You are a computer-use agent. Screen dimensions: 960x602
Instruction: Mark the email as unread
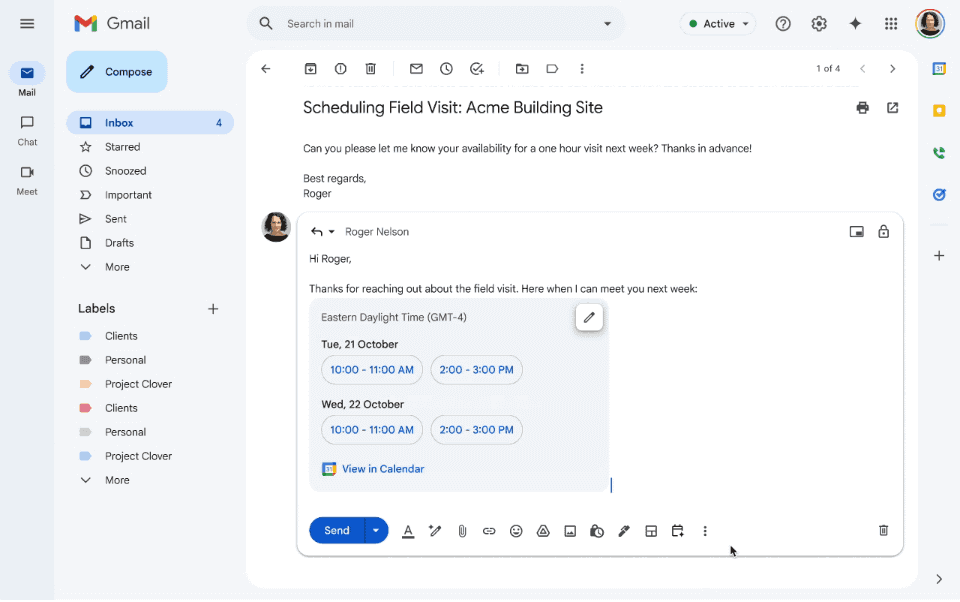[x=416, y=69]
